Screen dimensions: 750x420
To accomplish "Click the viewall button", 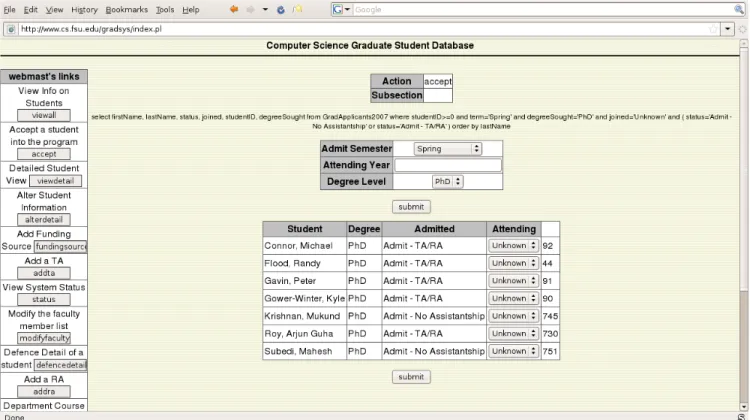I will click(x=44, y=115).
